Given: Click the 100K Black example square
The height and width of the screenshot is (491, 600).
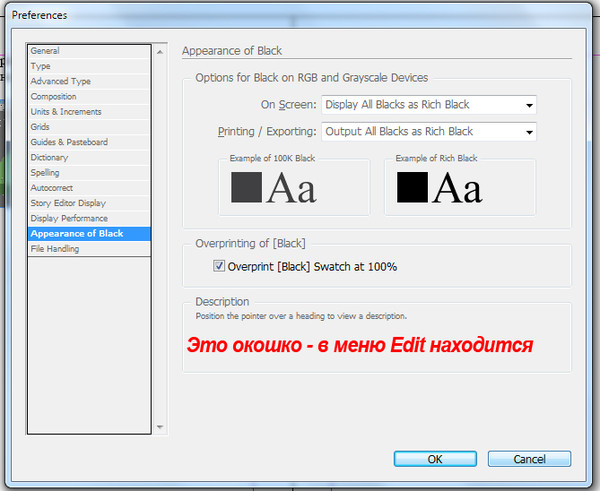Looking at the screenshot, I should point(246,187).
